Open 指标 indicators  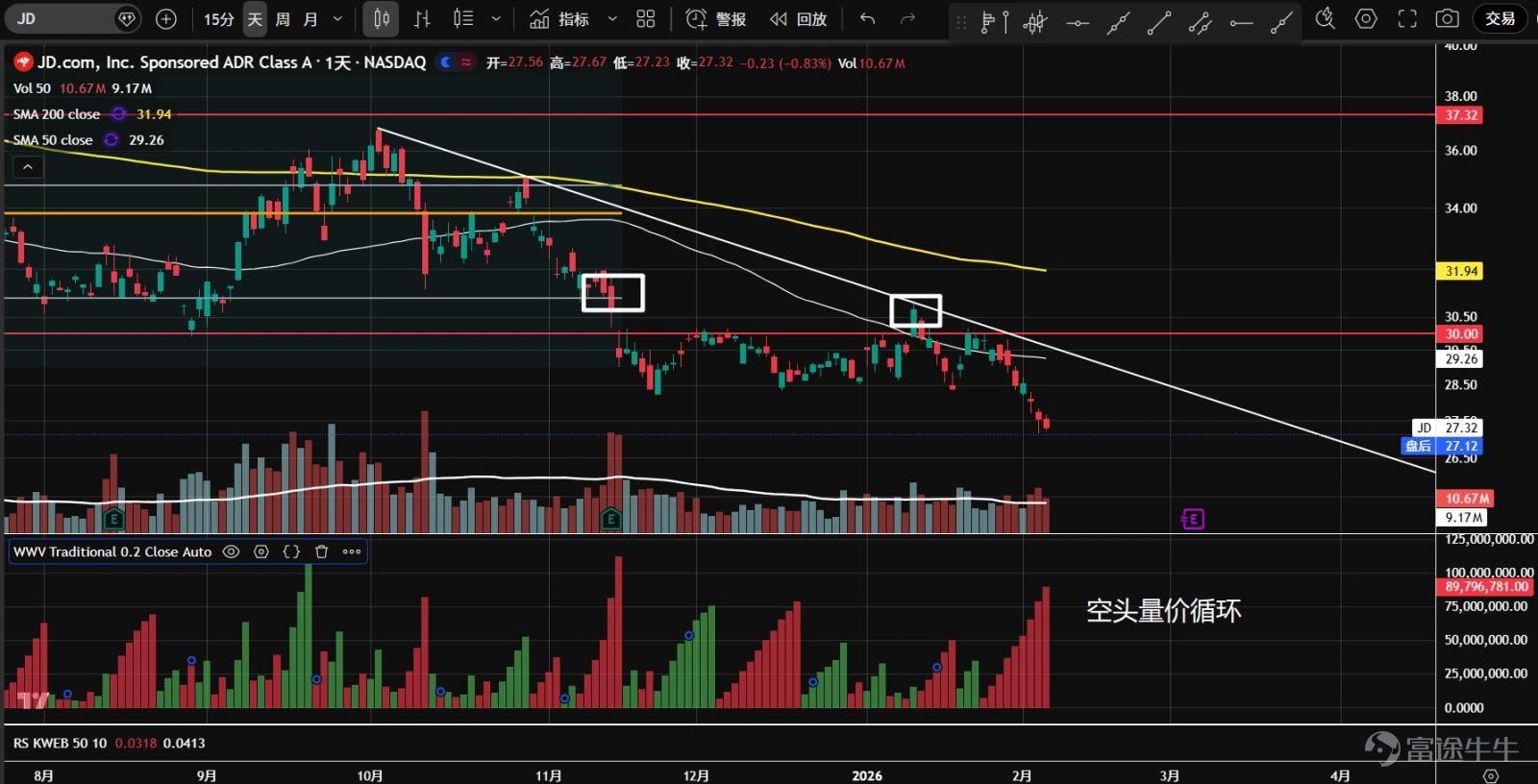point(559,18)
